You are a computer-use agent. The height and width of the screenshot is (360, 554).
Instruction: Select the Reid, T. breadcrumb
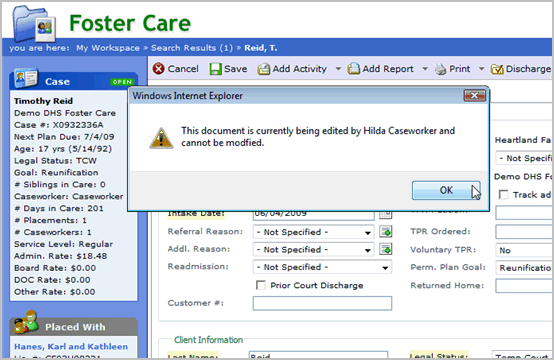point(261,48)
